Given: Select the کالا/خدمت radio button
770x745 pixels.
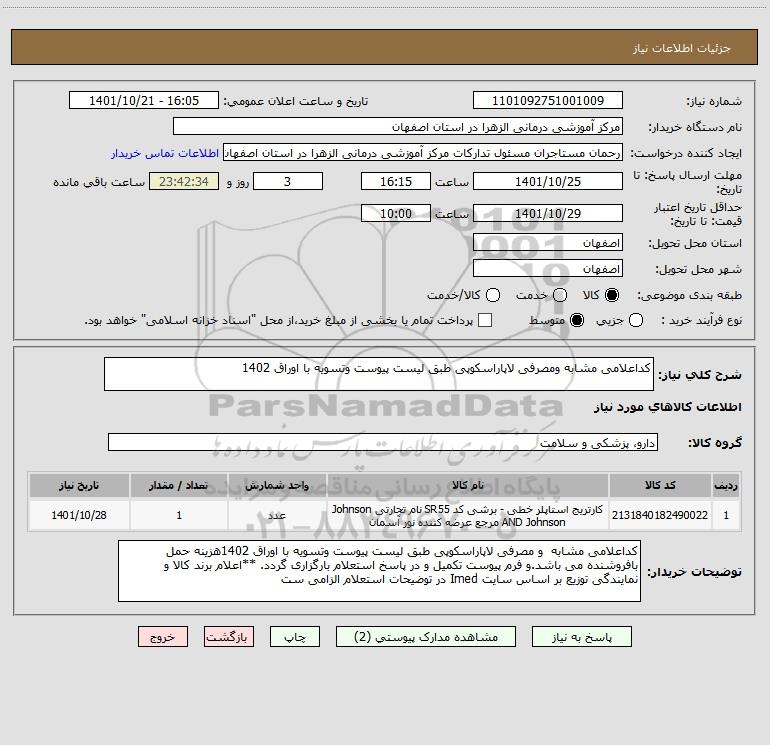Looking at the screenshot, I should click(493, 295).
